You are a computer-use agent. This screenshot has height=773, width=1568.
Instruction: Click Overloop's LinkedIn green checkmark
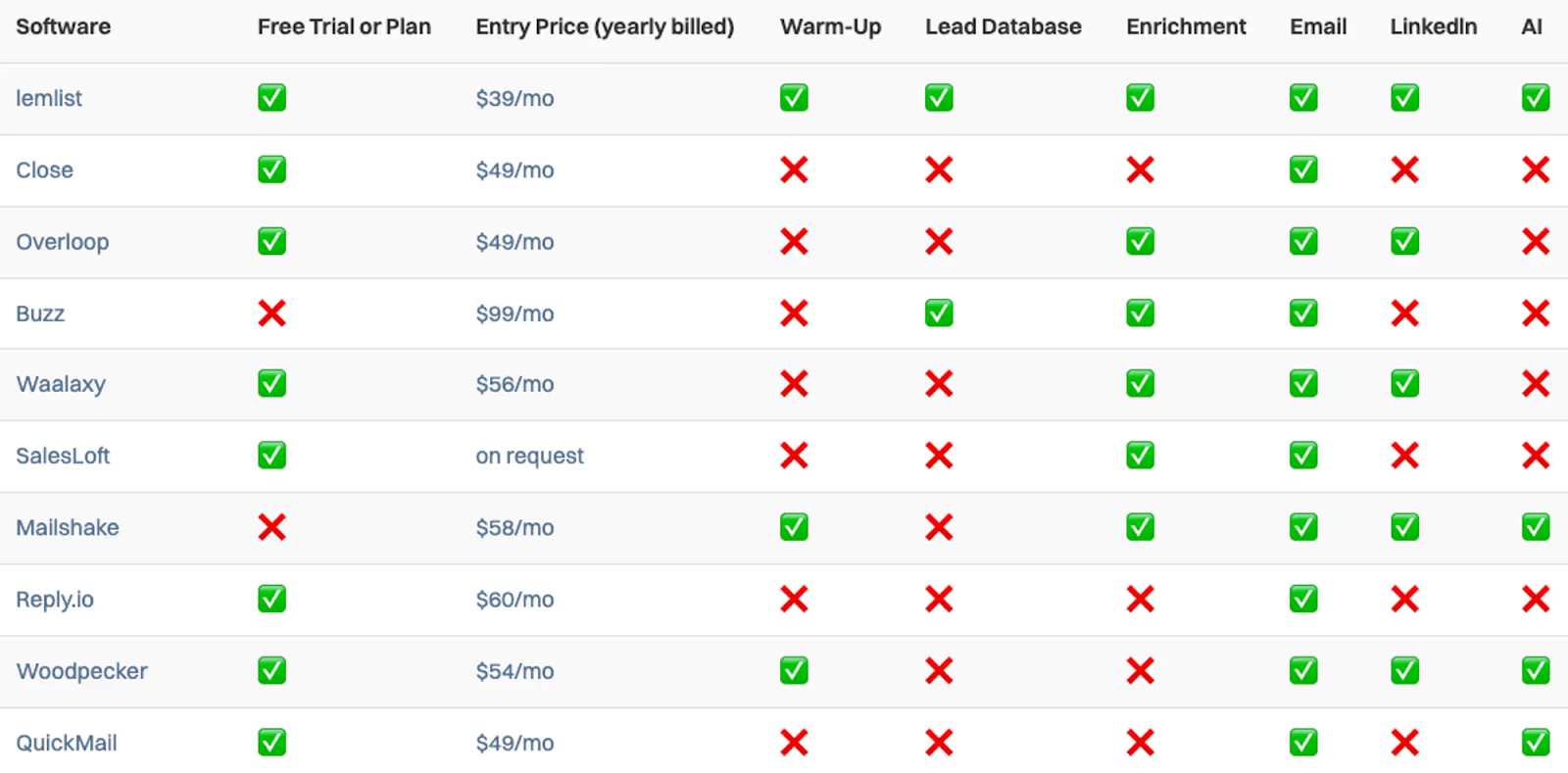click(1404, 242)
